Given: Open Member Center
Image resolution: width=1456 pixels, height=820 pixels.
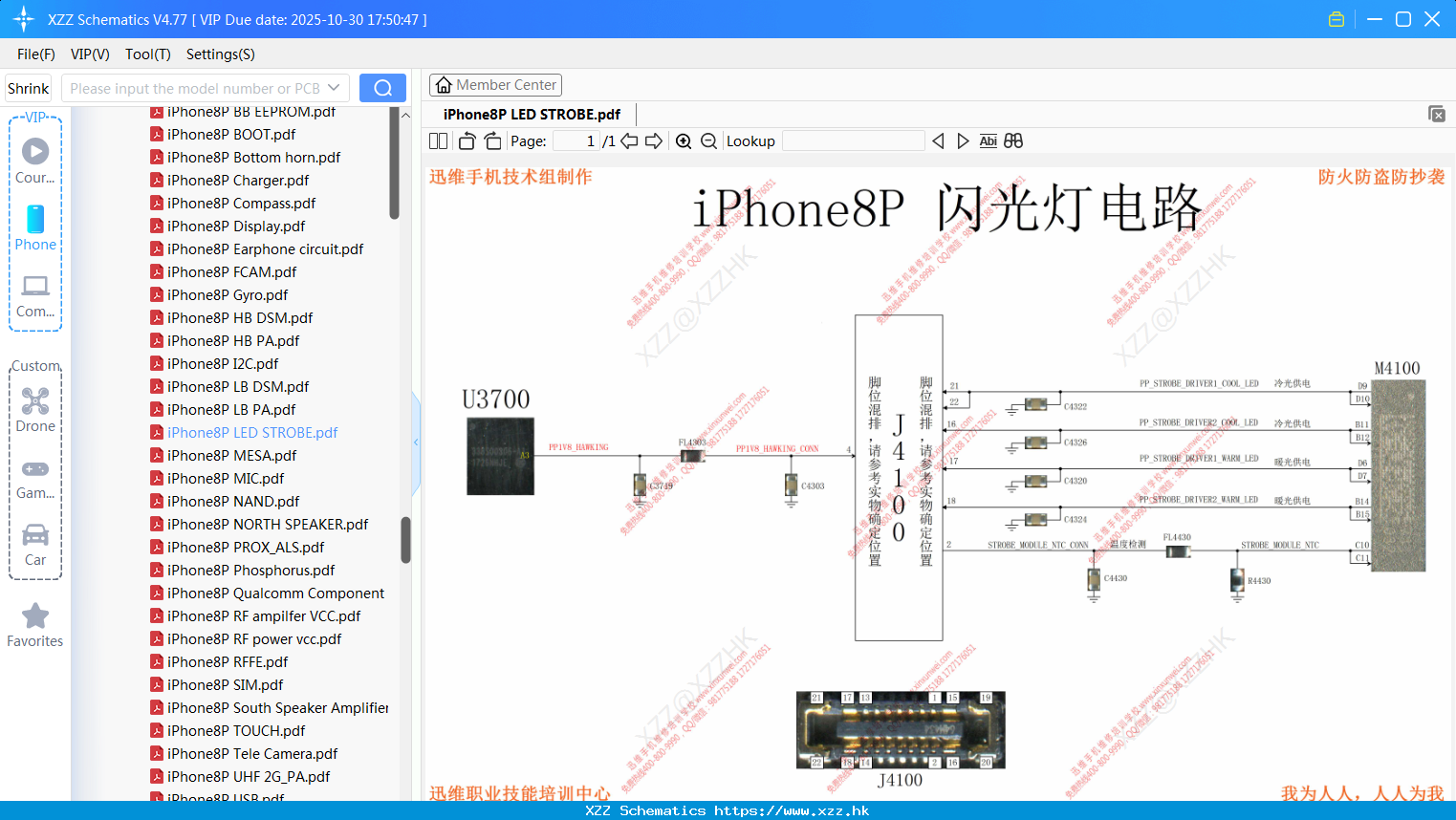Looking at the screenshot, I should pos(495,85).
